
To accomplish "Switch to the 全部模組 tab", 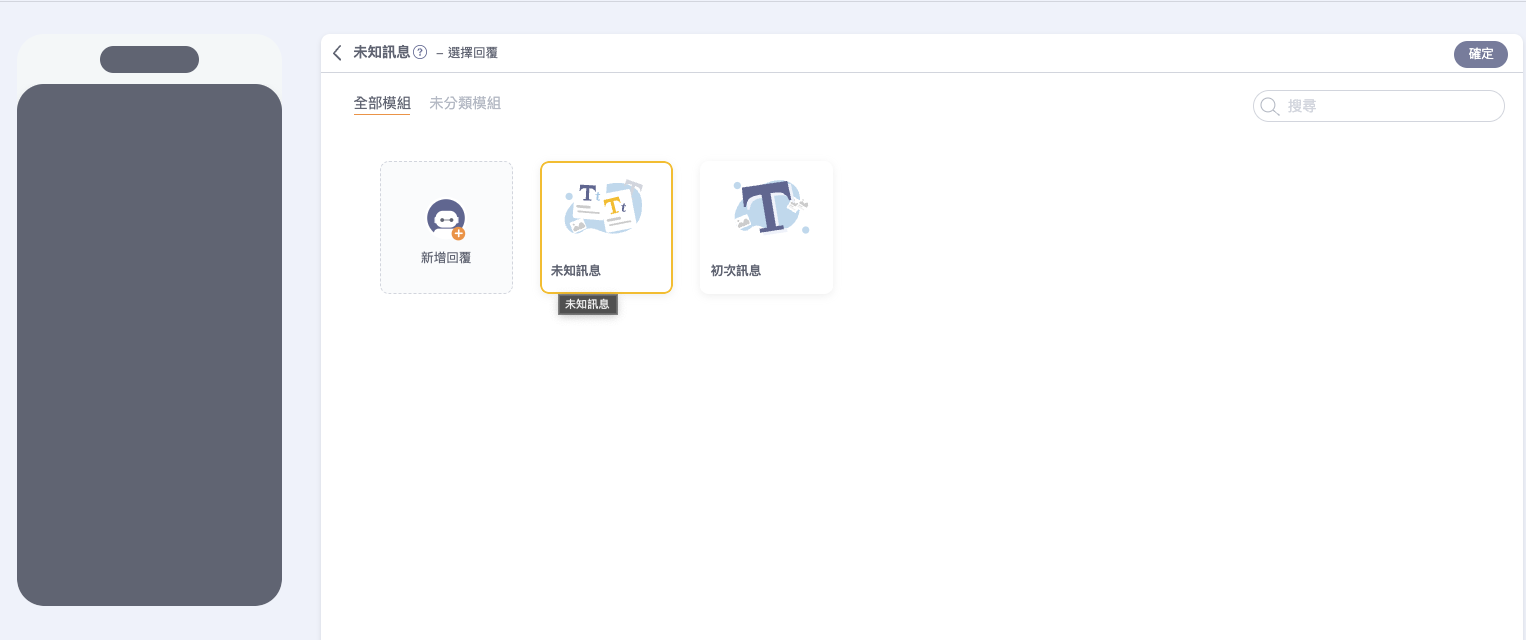I will tap(382, 103).
